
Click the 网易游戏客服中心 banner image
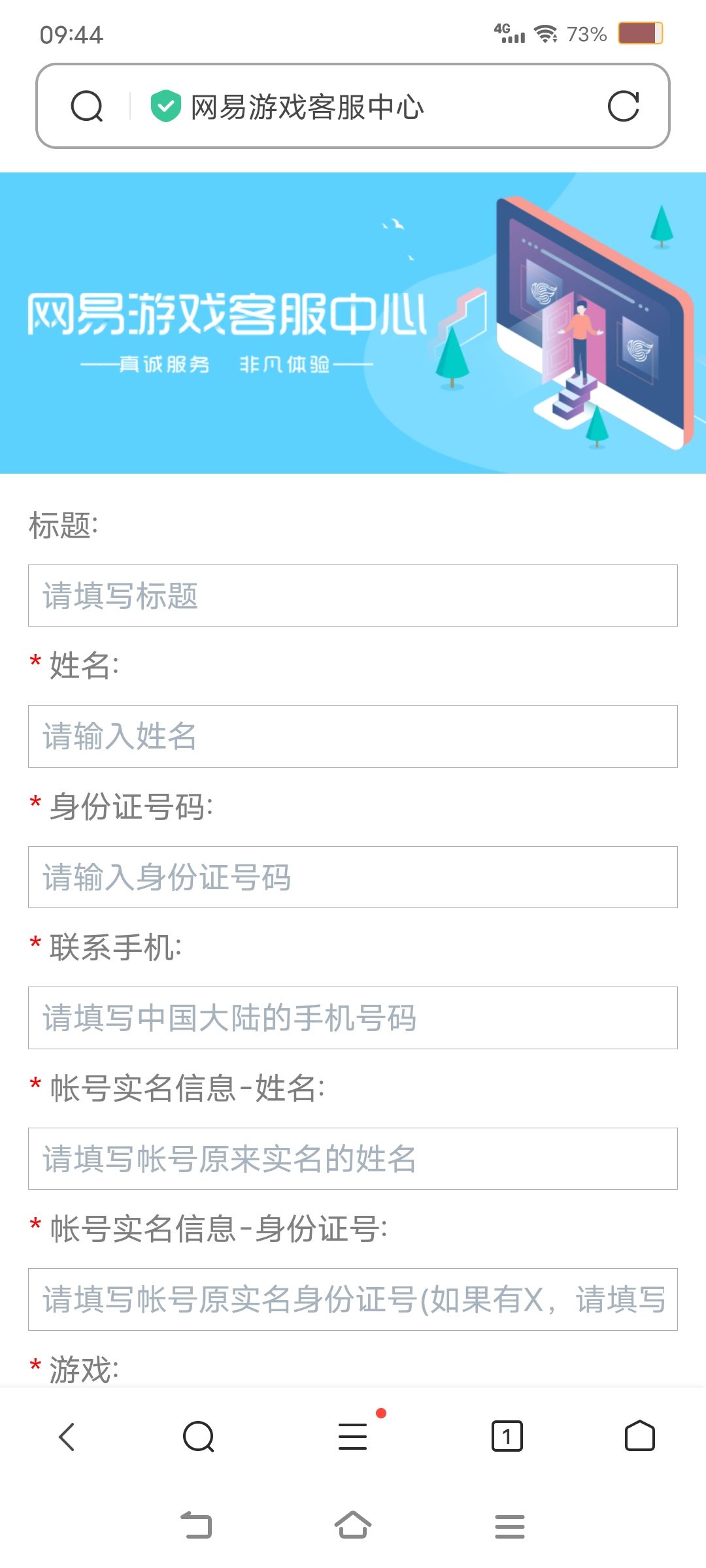353,323
